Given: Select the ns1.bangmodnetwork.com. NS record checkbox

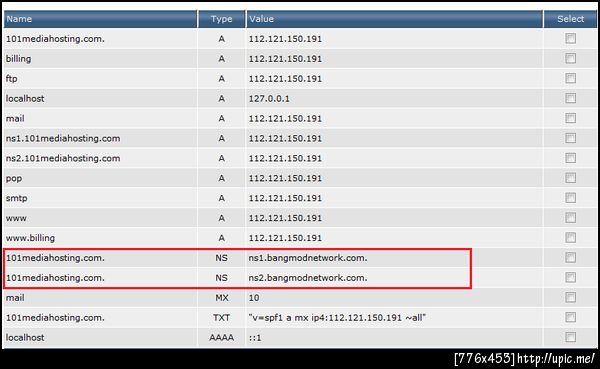Looking at the screenshot, I should [571, 257].
